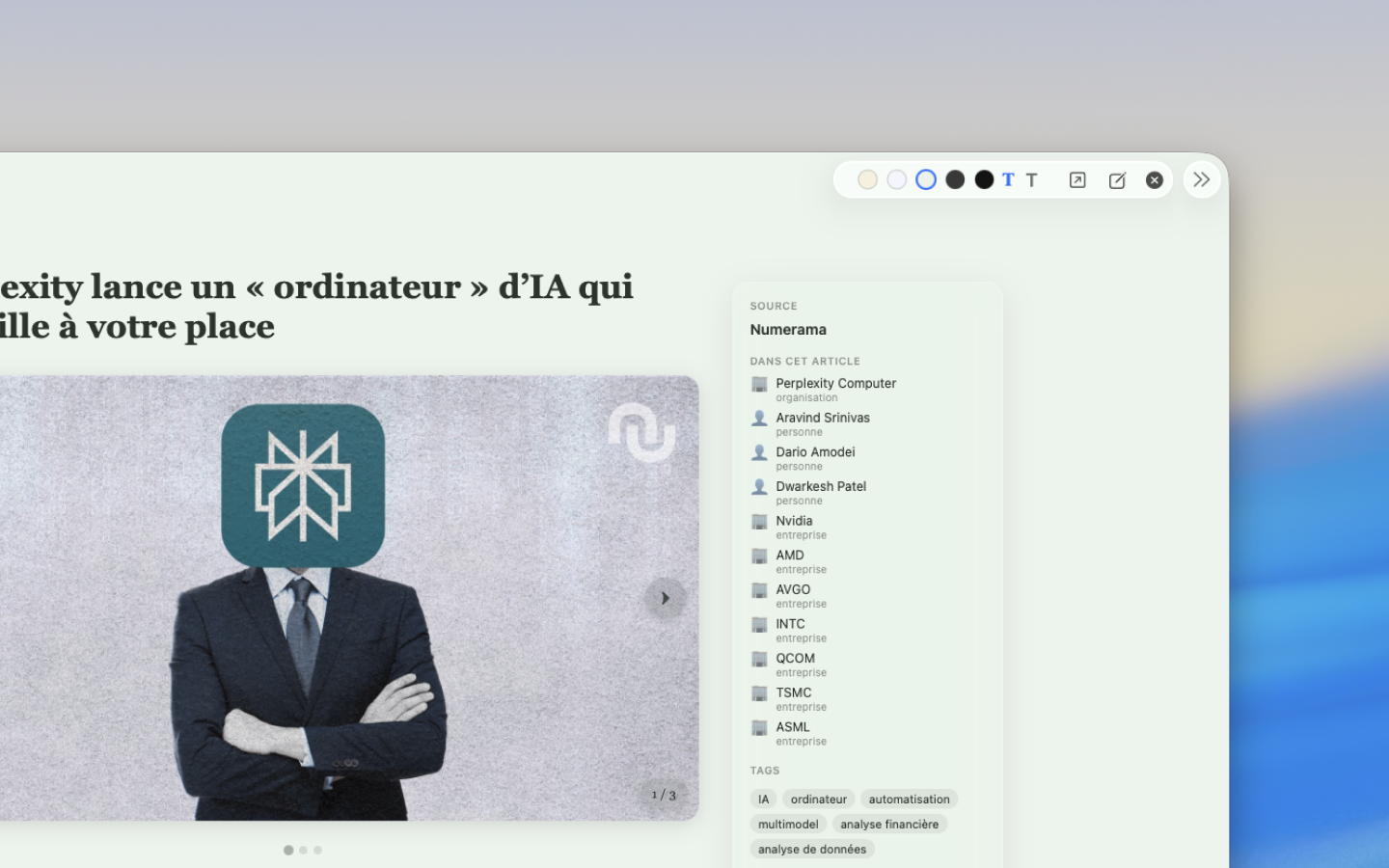The width and height of the screenshot is (1389, 868).
Task: Click the AMD company icon
Action: tap(759, 556)
